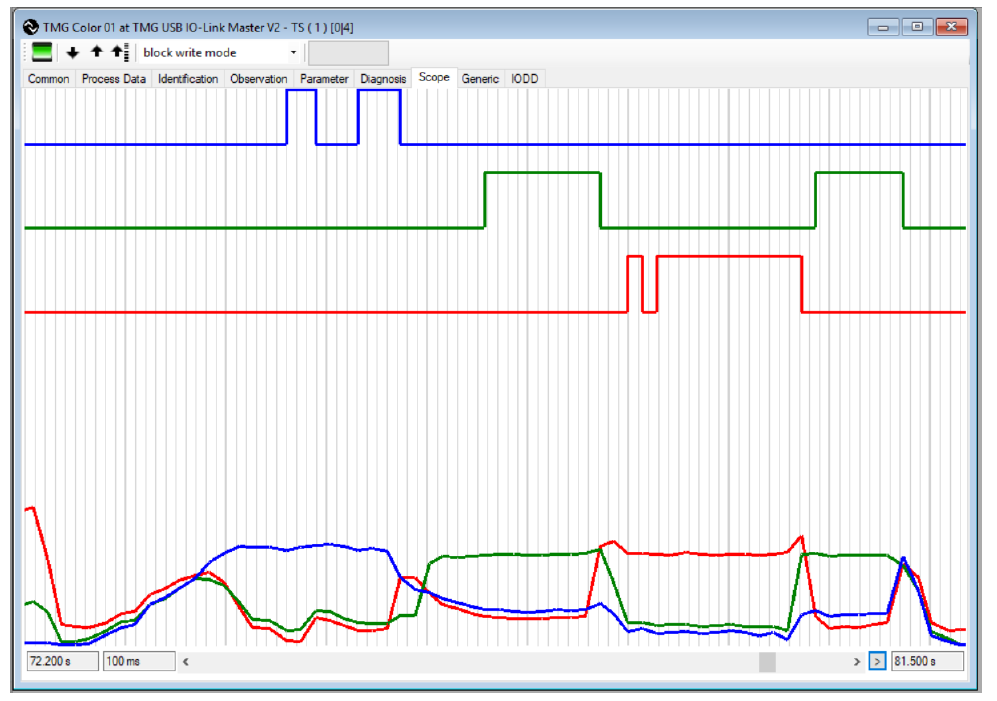Select the Generic tab
Screen dimensions: 997x701
(480, 79)
